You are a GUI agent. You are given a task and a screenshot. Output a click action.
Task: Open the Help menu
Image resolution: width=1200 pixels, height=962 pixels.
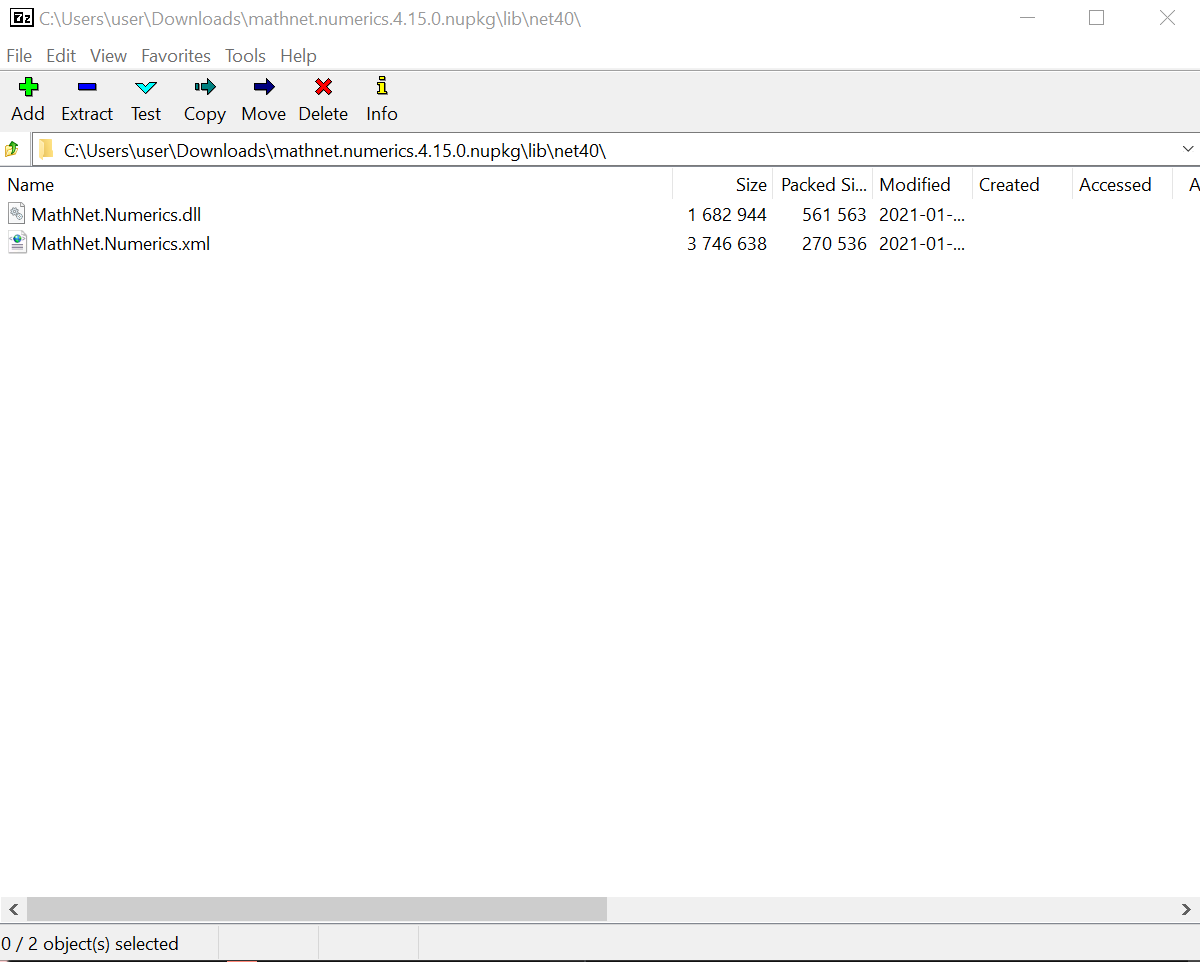coord(298,56)
